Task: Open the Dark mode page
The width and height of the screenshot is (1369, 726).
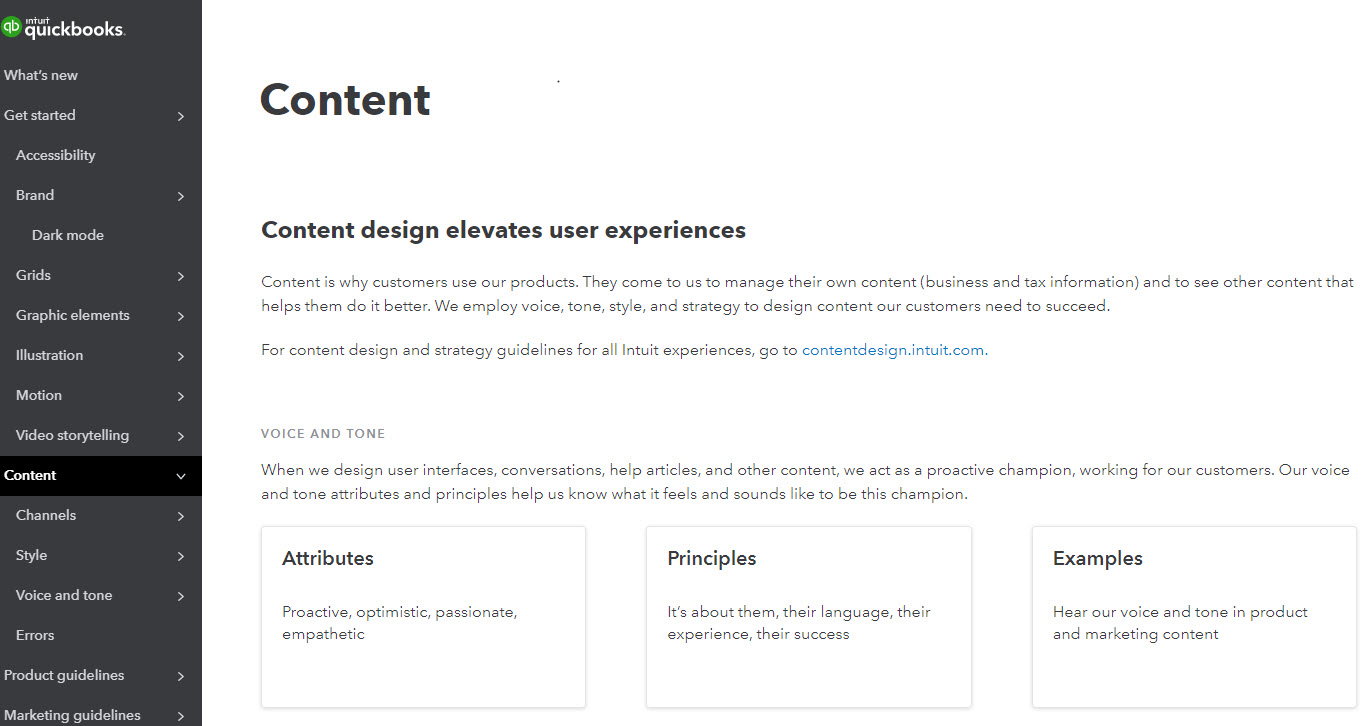Action: (68, 235)
